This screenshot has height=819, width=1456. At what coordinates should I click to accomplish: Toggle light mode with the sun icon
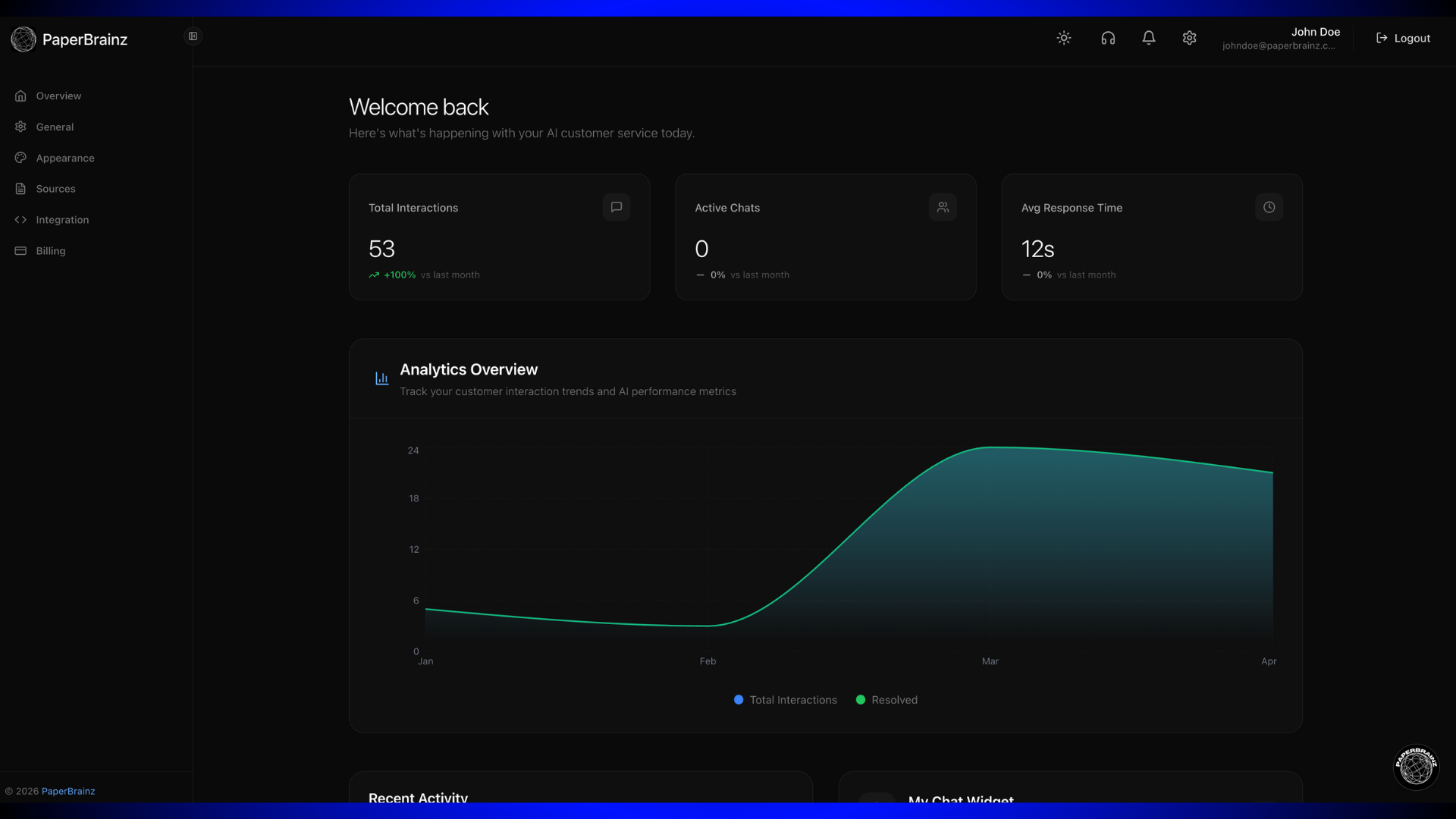pos(1063,37)
